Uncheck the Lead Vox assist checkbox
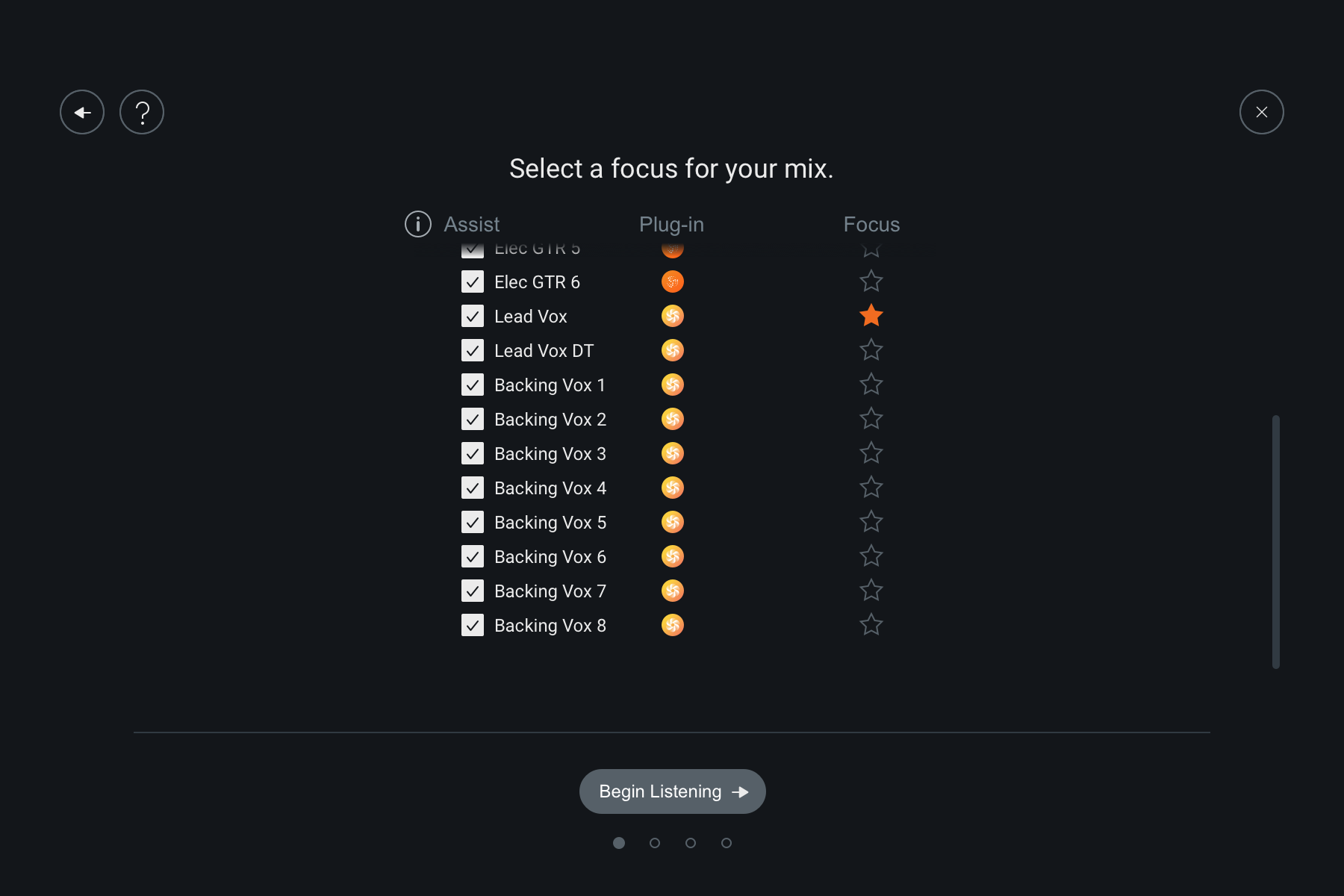Viewport: 1344px width, 896px height. coord(473,317)
